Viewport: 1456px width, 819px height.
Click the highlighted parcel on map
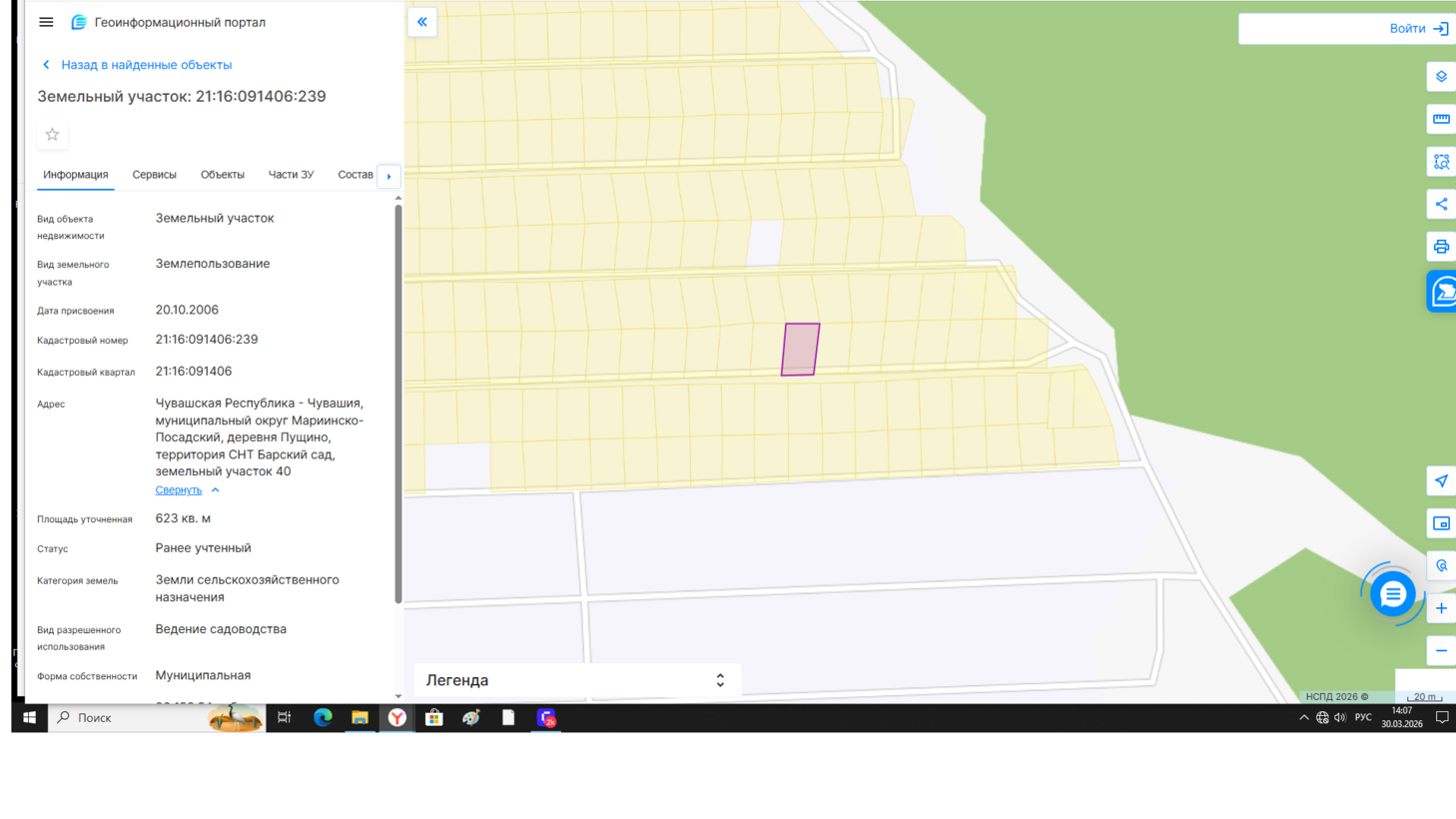coord(800,350)
